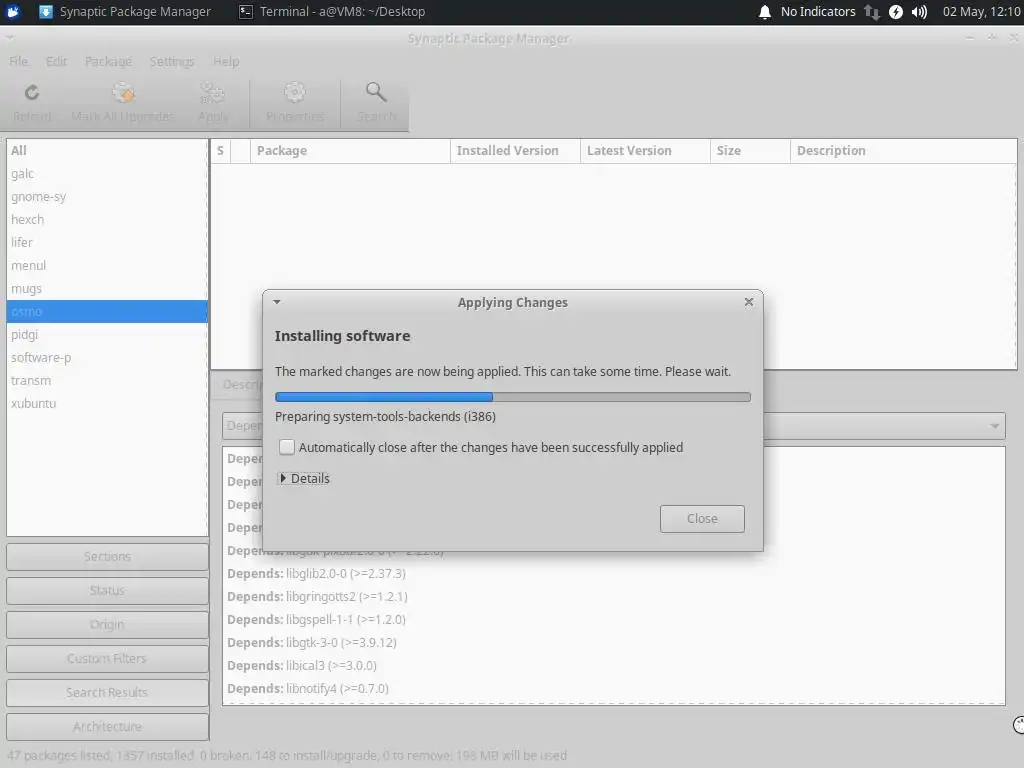Select mugs in the filter list
The image size is (1024, 768).
click(107, 289)
